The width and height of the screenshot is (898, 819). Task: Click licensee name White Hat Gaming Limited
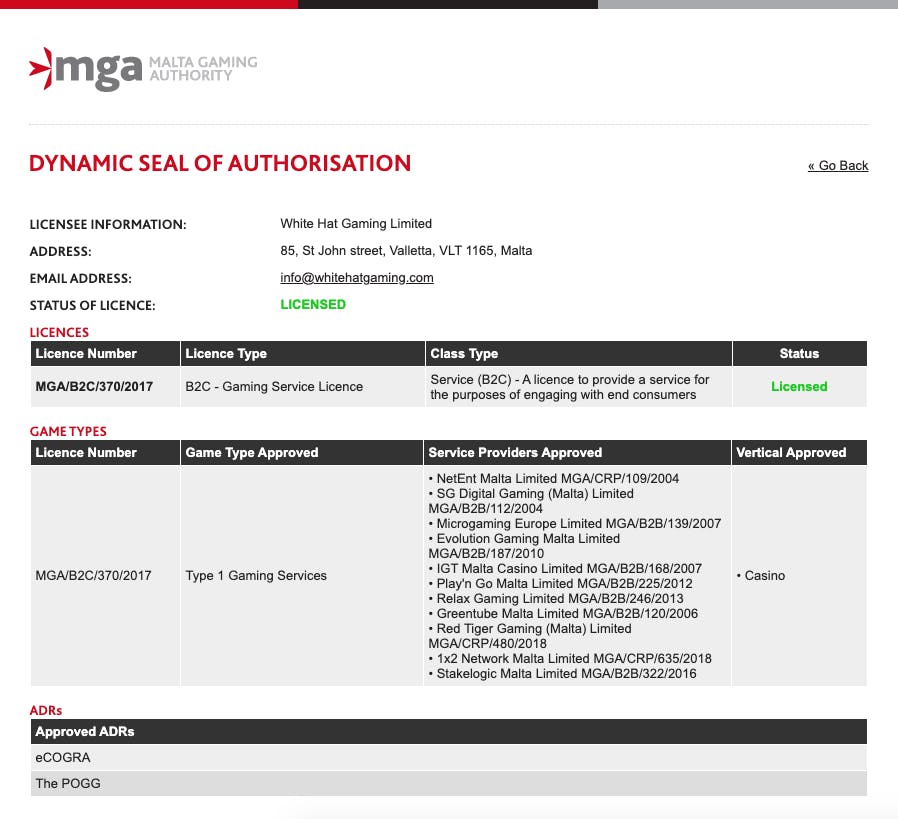[356, 223]
